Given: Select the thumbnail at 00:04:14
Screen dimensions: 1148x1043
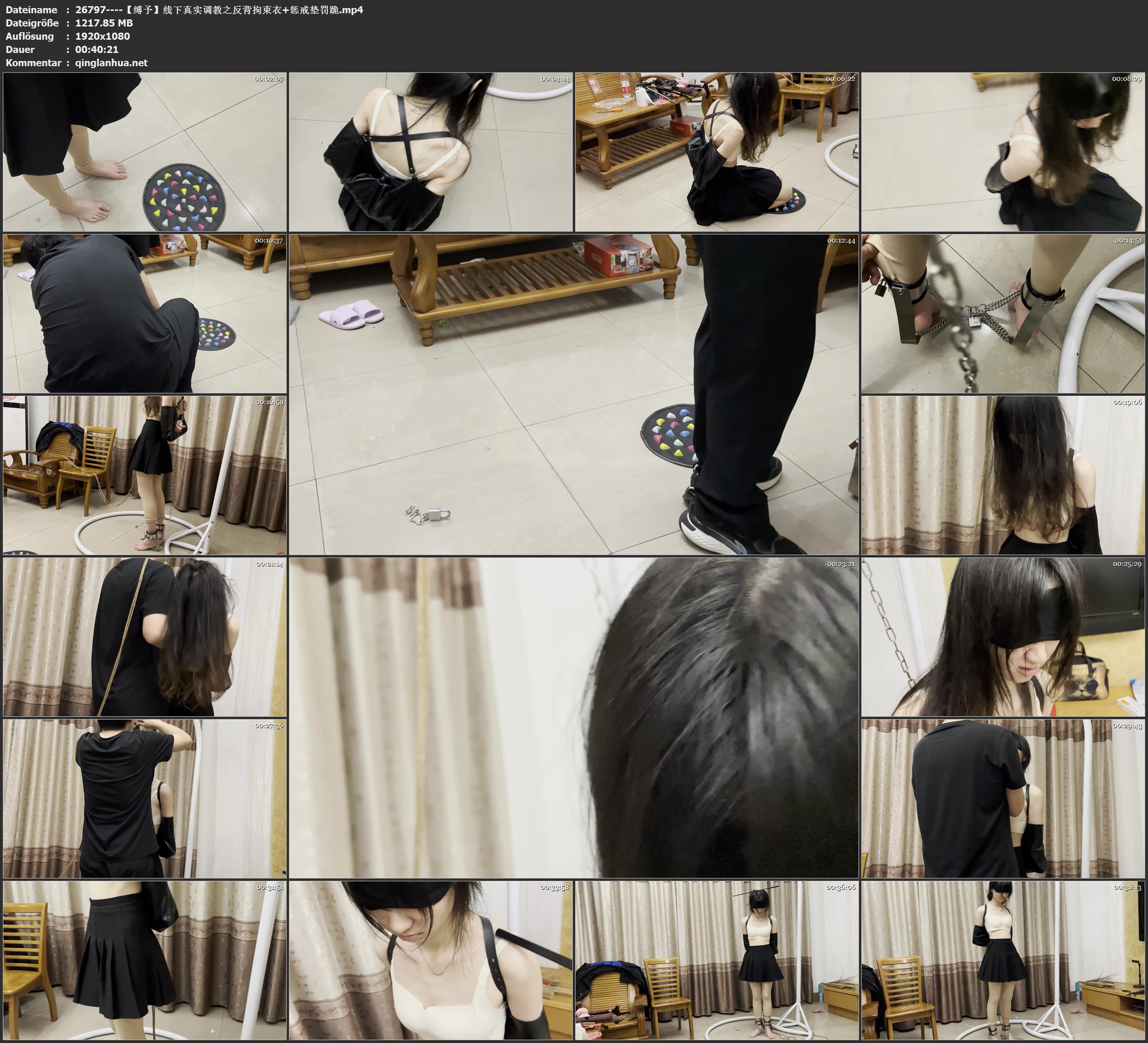Looking at the screenshot, I should click(430, 152).
